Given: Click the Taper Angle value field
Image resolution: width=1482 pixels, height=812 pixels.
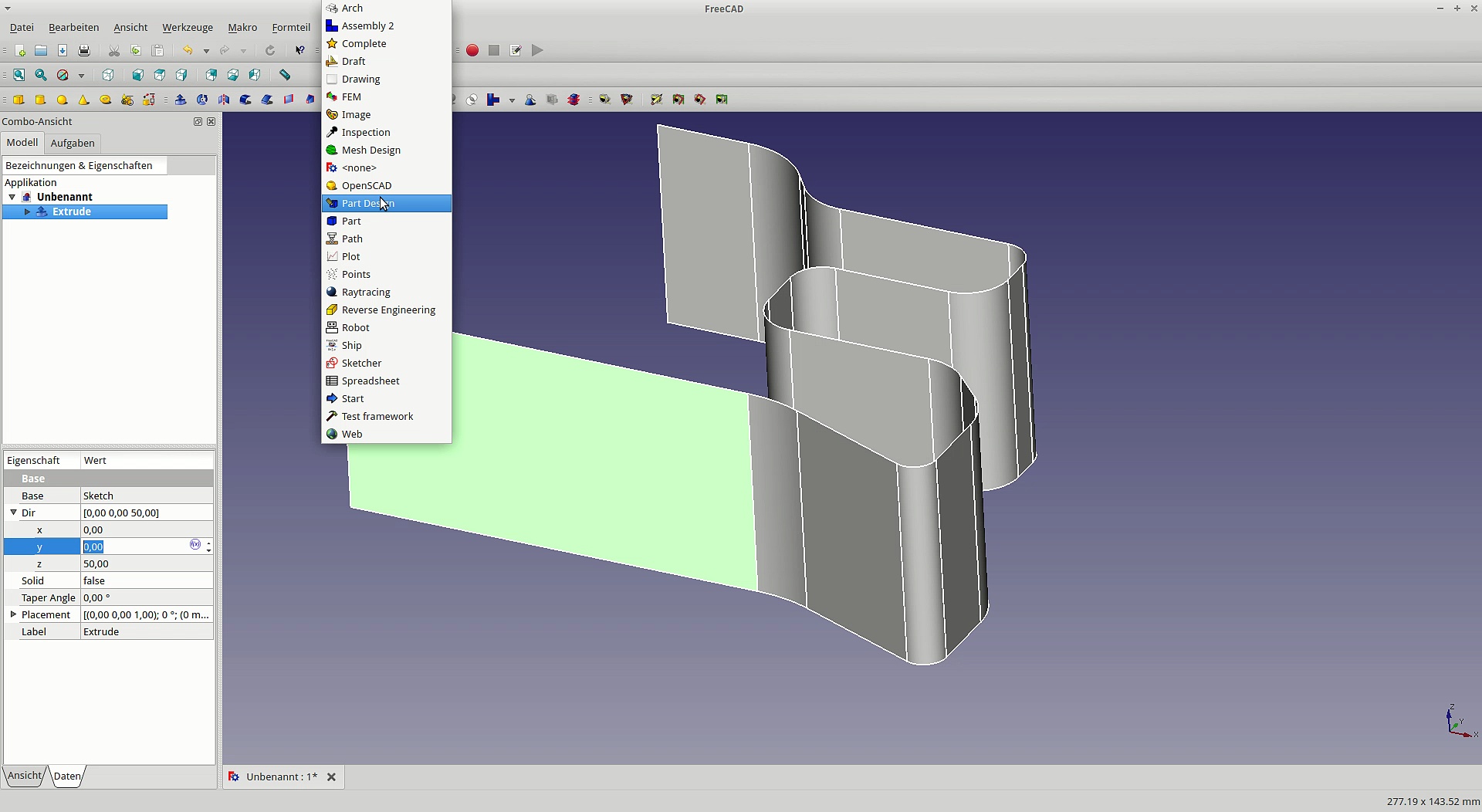Looking at the screenshot, I should pyautogui.click(x=147, y=597).
